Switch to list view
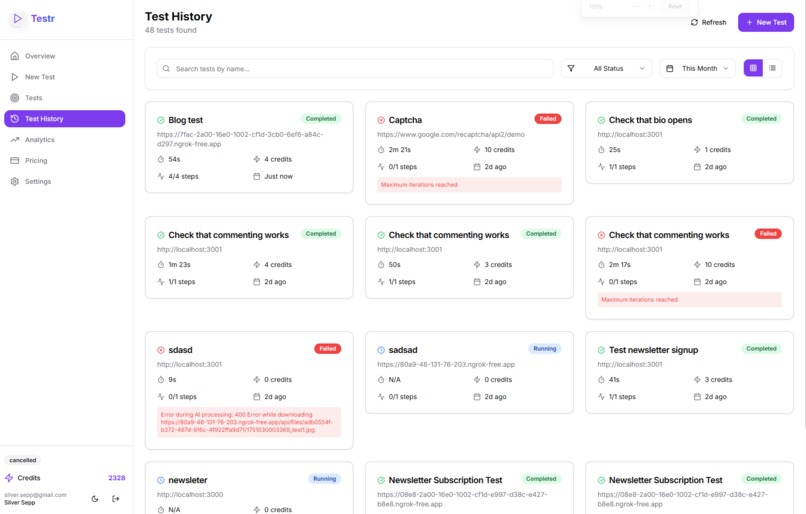This screenshot has height=514, width=806. pos(772,68)
